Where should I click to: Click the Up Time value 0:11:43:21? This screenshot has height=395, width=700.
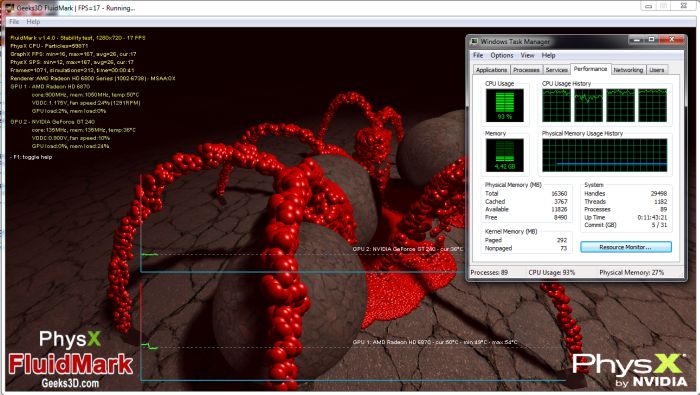652,217
